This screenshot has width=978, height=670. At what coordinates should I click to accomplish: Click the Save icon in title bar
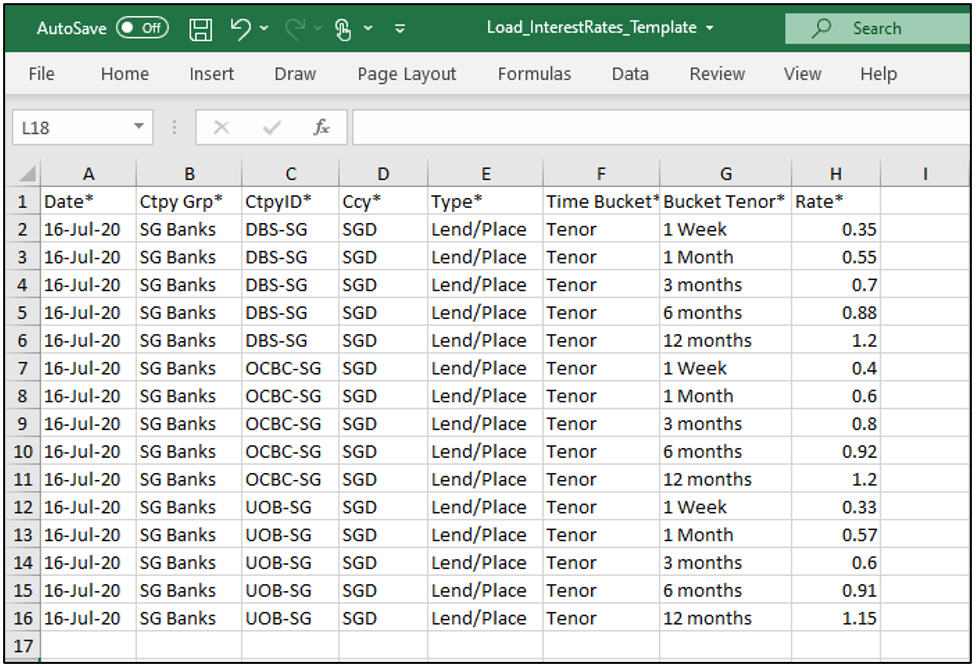pos(200,29)
